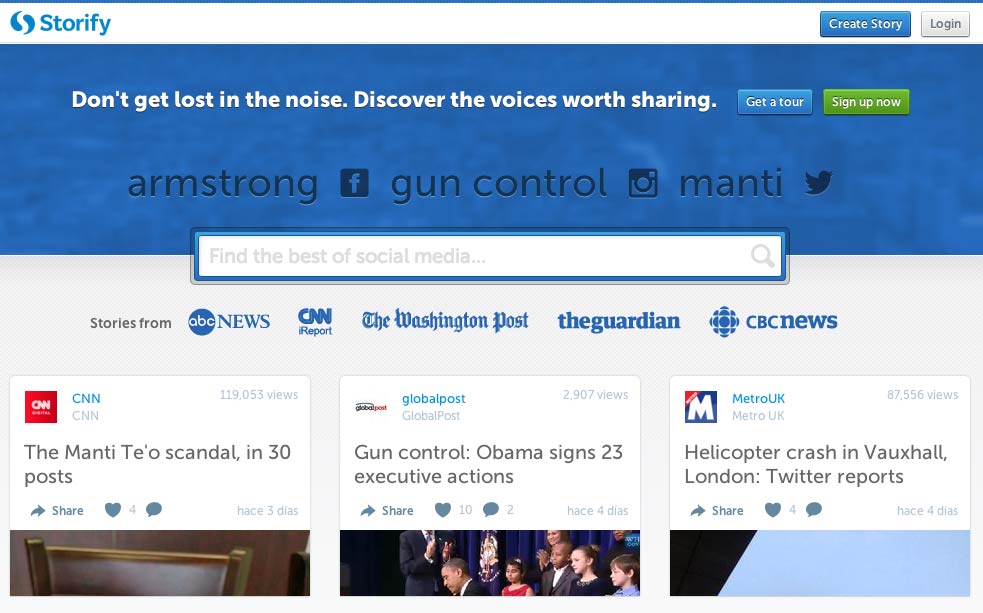983x613 pixels.
Task: Click the Storify logo in header
Action: click(60, 23)
